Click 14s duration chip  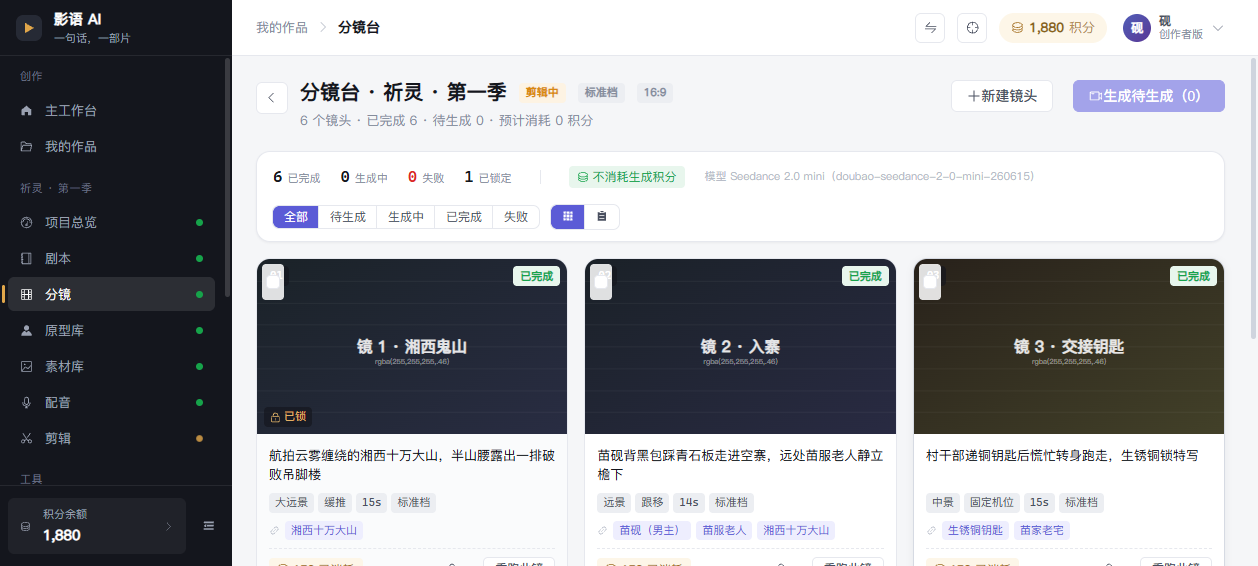pos(687,503)
